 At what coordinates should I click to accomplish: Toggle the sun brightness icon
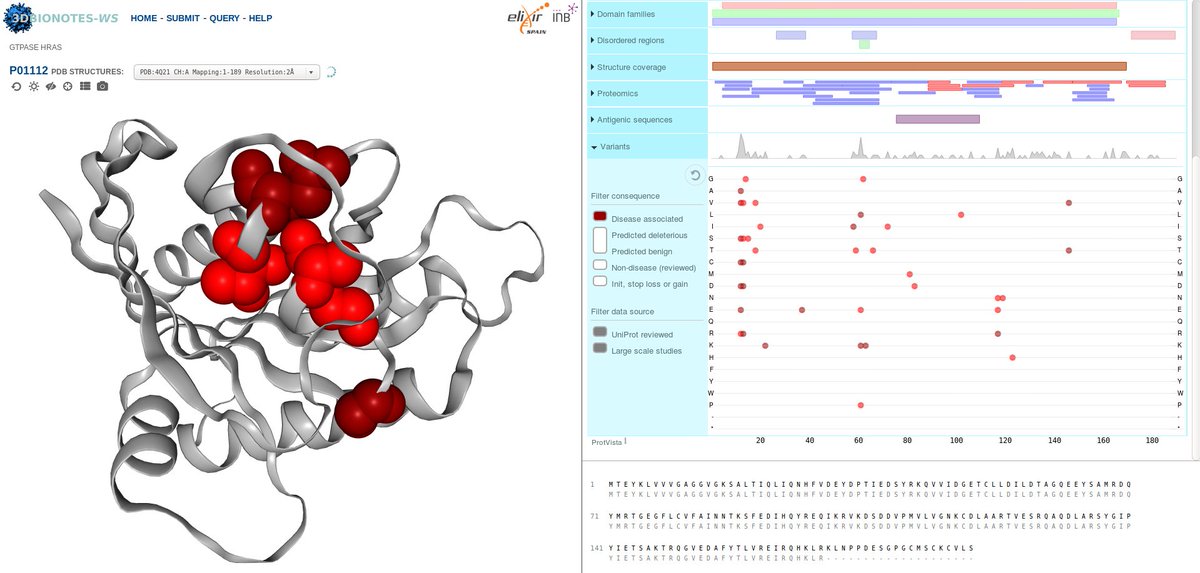click(x=33, y=87)
